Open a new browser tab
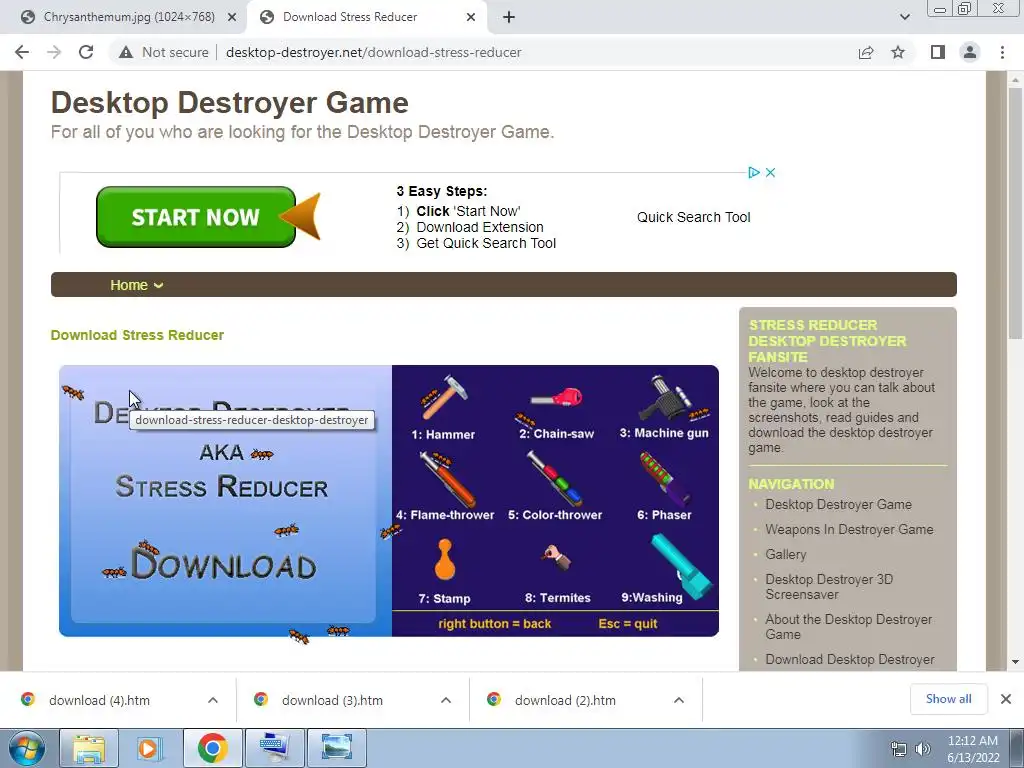The width and height of the screenshot is (1024, 768). pos(509,17)
